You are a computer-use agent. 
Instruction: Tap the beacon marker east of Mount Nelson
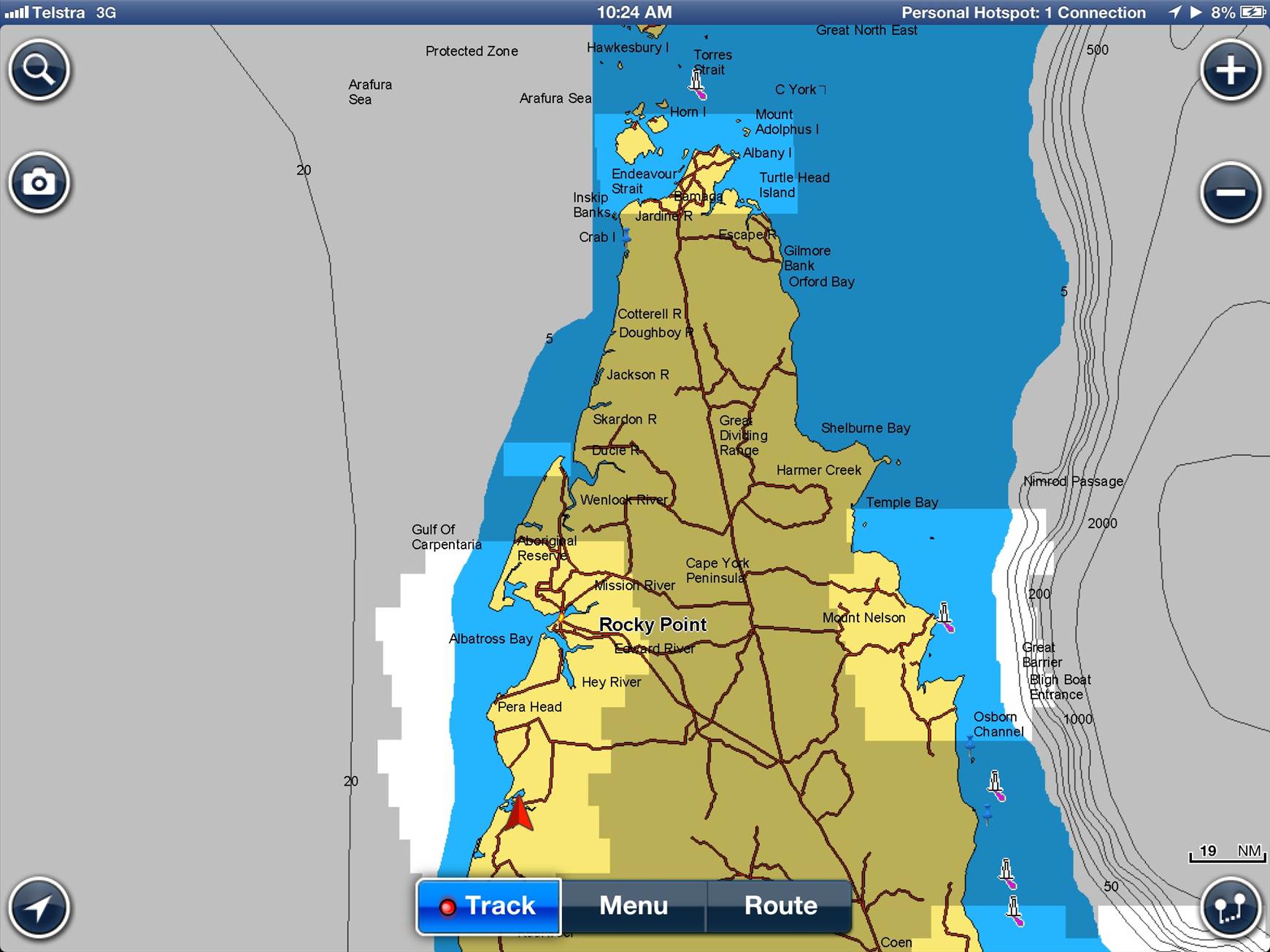point(945,616)
